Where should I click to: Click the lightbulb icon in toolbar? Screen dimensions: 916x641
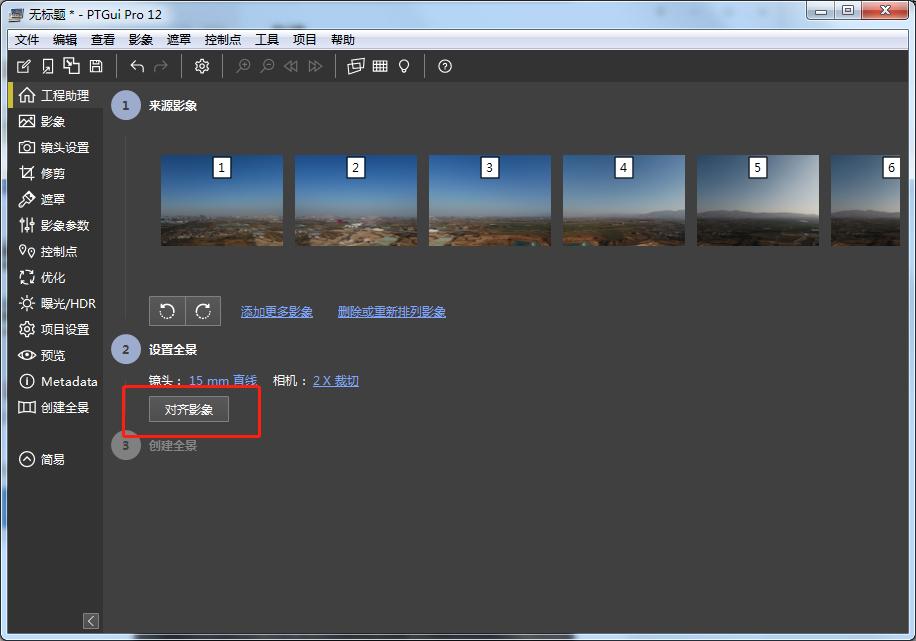click(x=404, y=66)
